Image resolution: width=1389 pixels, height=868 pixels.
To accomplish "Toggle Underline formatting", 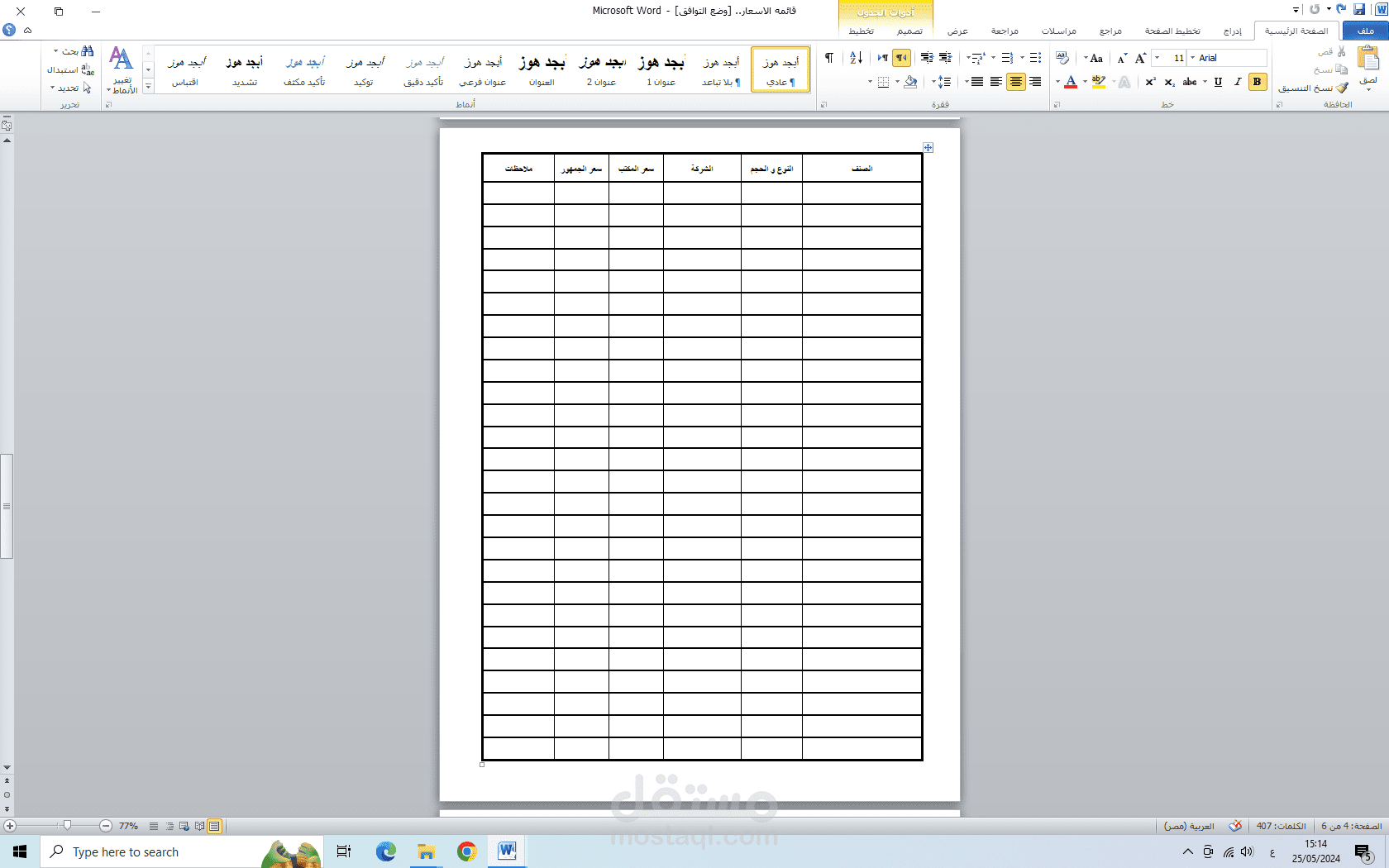I will (x=1218, y=82).
